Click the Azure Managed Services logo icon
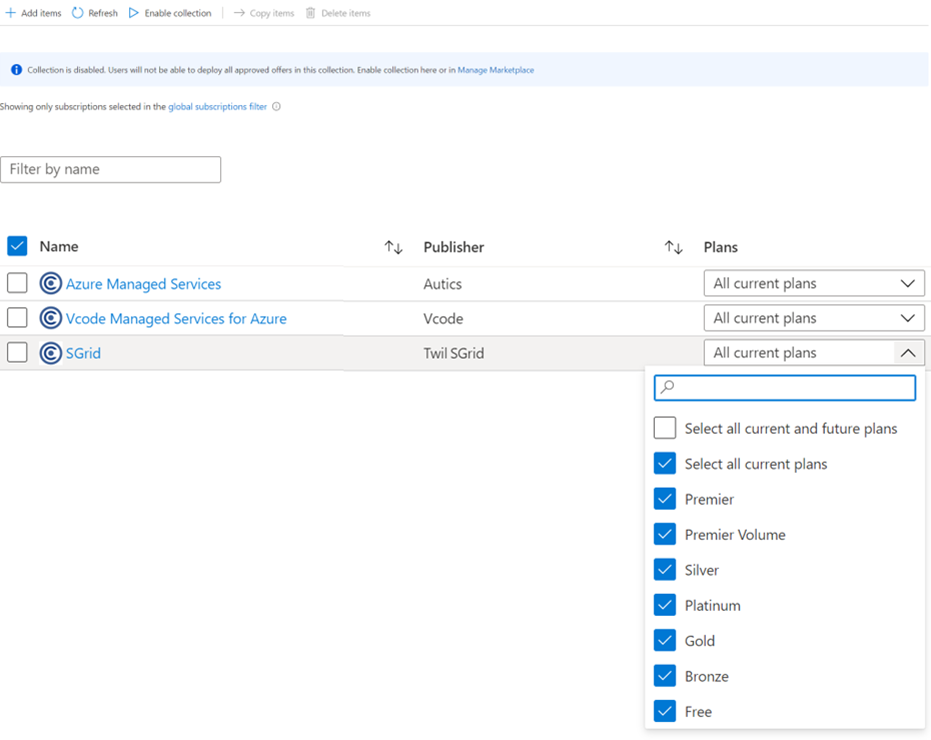 click(x=51, y=284)
